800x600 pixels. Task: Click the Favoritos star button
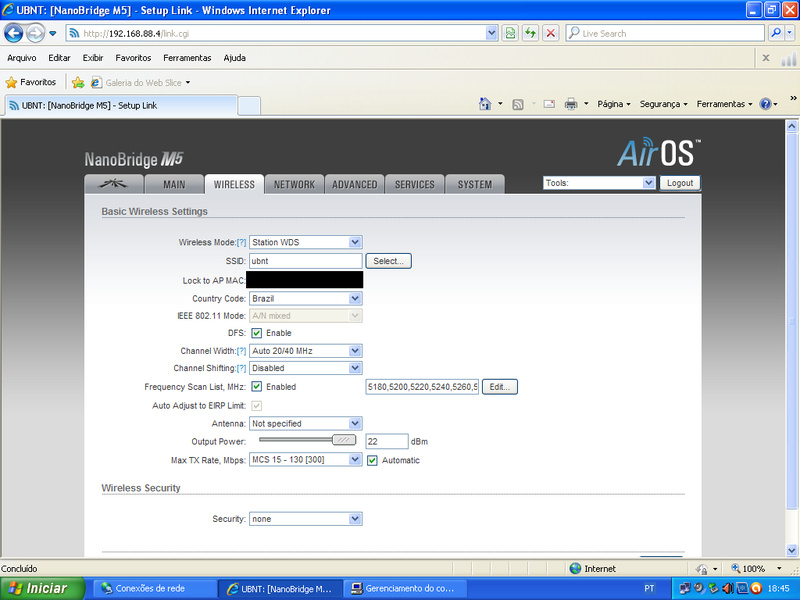coord(31,82)
